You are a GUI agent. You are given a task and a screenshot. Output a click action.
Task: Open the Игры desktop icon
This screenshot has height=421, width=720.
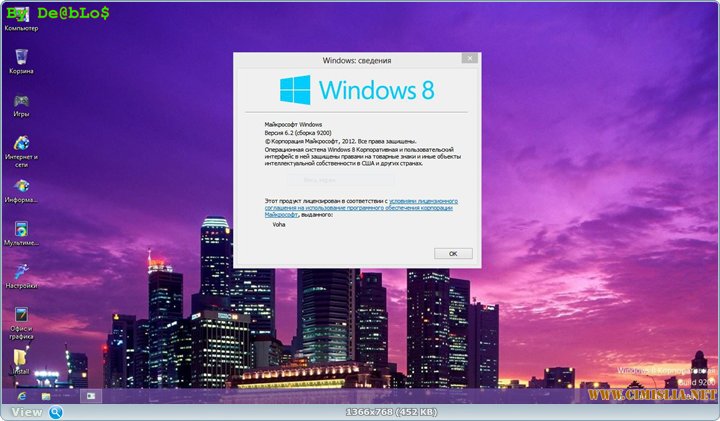[x=21, y=105]
